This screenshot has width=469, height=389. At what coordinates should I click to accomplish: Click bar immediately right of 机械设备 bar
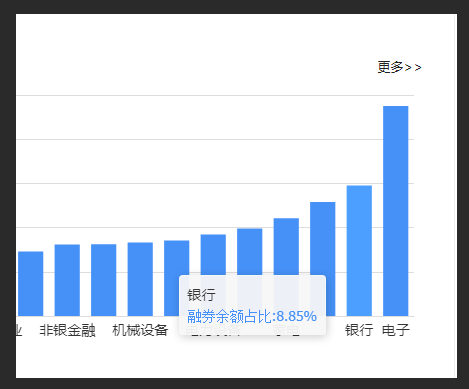pos(177,258)
